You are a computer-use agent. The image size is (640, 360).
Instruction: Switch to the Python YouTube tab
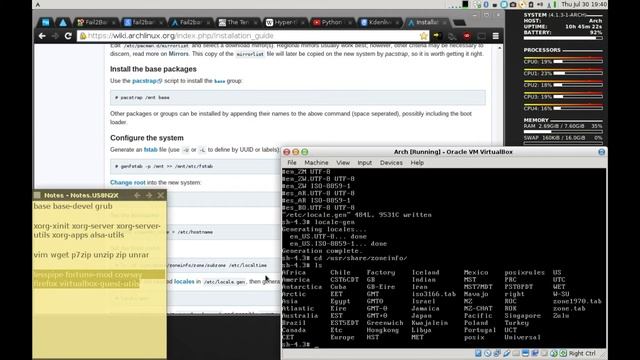pyautogui.click(x=332, y=22)
